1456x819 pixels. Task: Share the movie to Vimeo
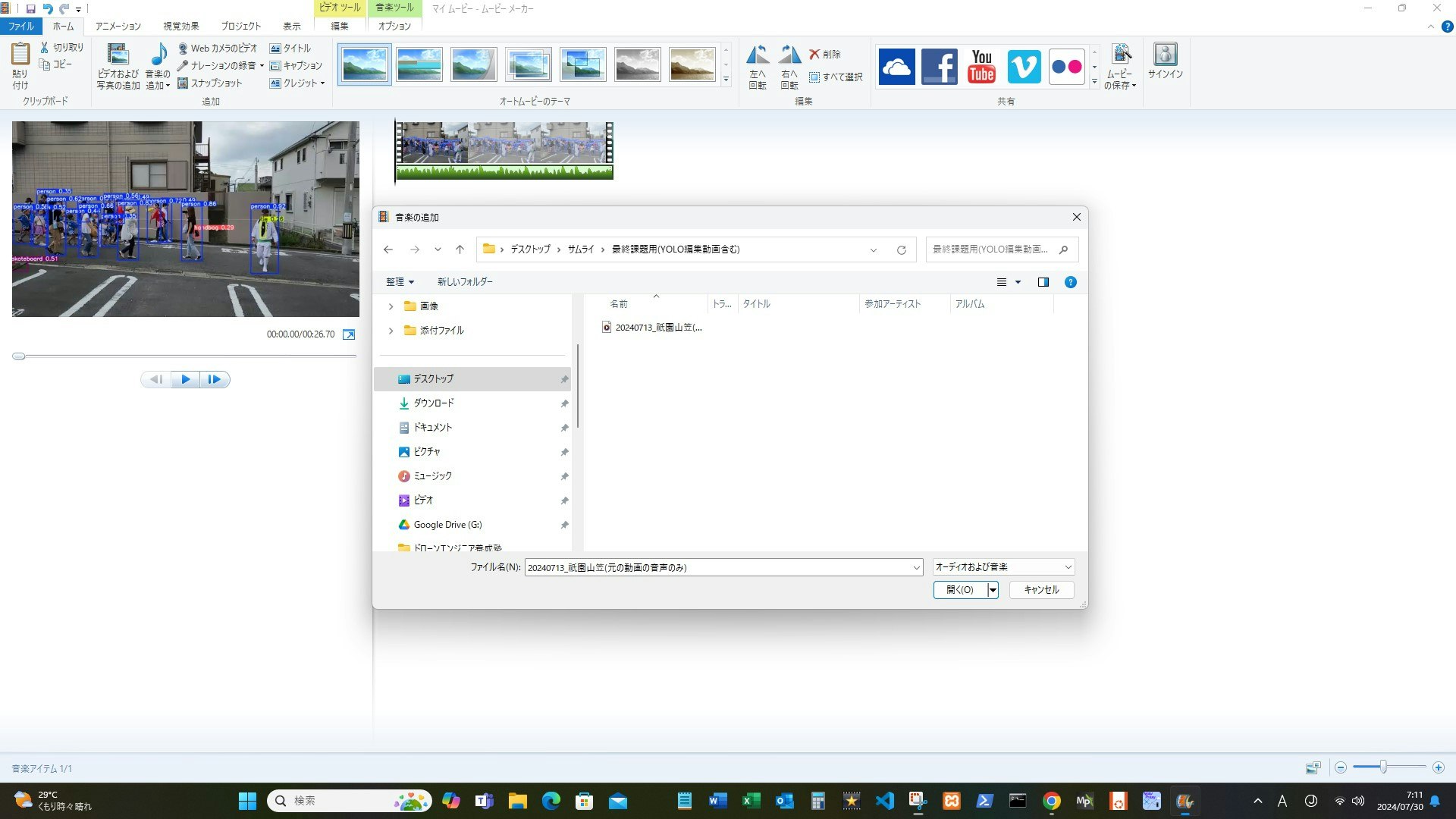click(x=1024, y=67)
